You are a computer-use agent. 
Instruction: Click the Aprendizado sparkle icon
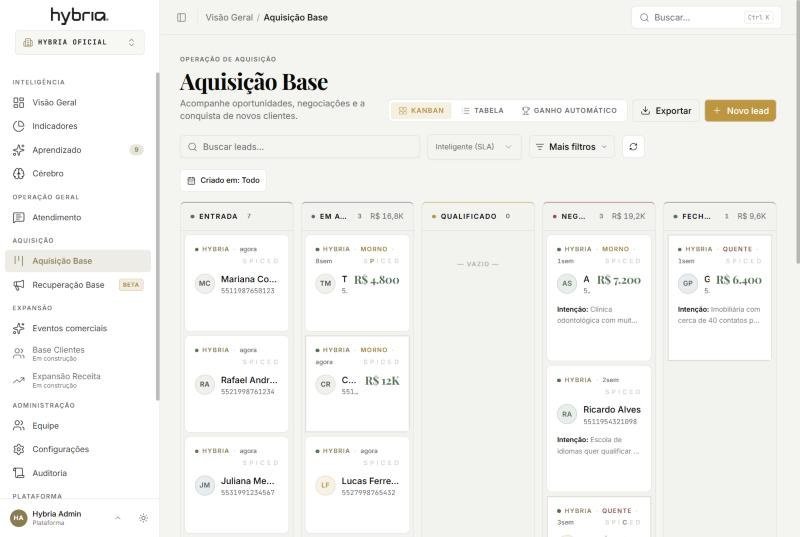click(18, 150)
